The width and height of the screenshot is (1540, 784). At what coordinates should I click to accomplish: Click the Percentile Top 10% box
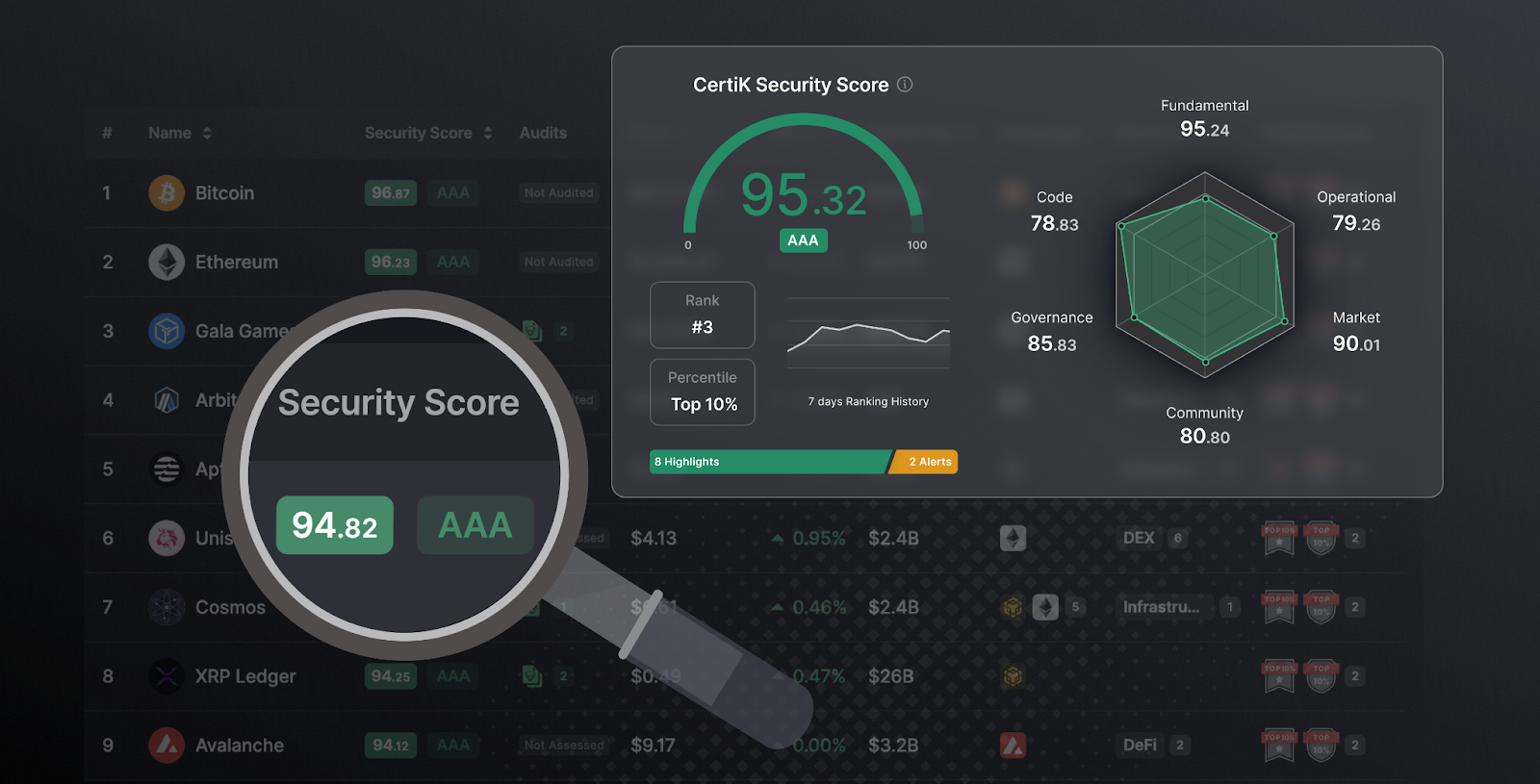tap(703, 392)
